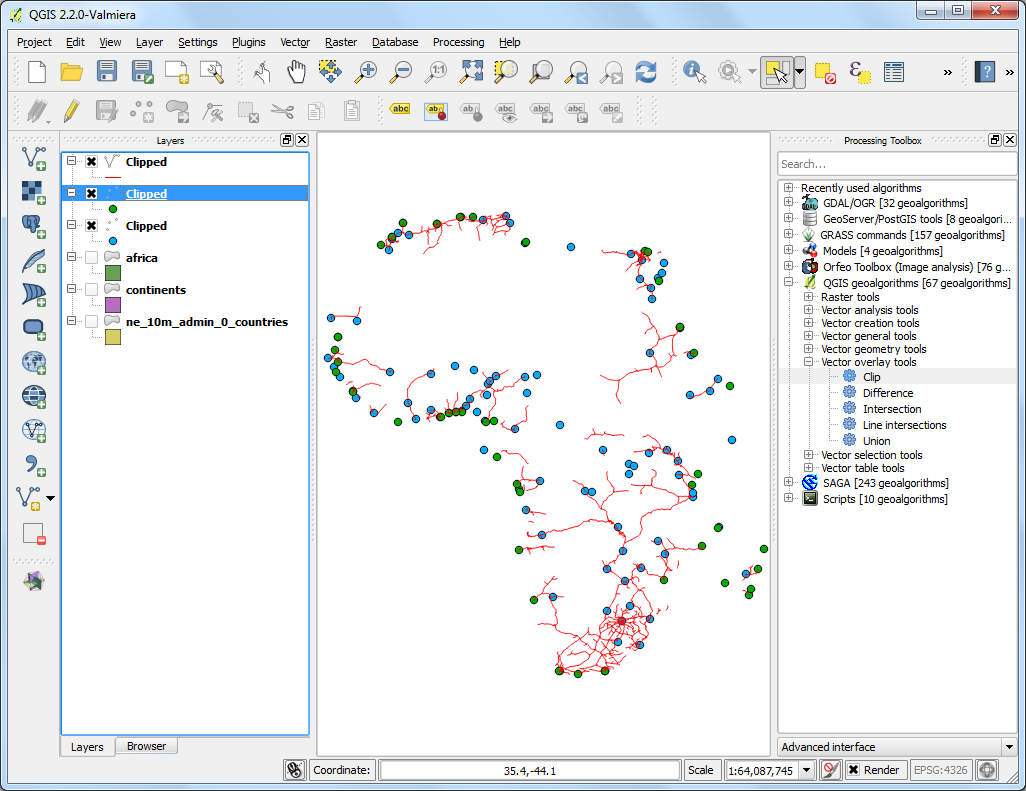Click the green africa layer color swatch
This screenshot has width=1026, height=791.
[x=113, y=273]
